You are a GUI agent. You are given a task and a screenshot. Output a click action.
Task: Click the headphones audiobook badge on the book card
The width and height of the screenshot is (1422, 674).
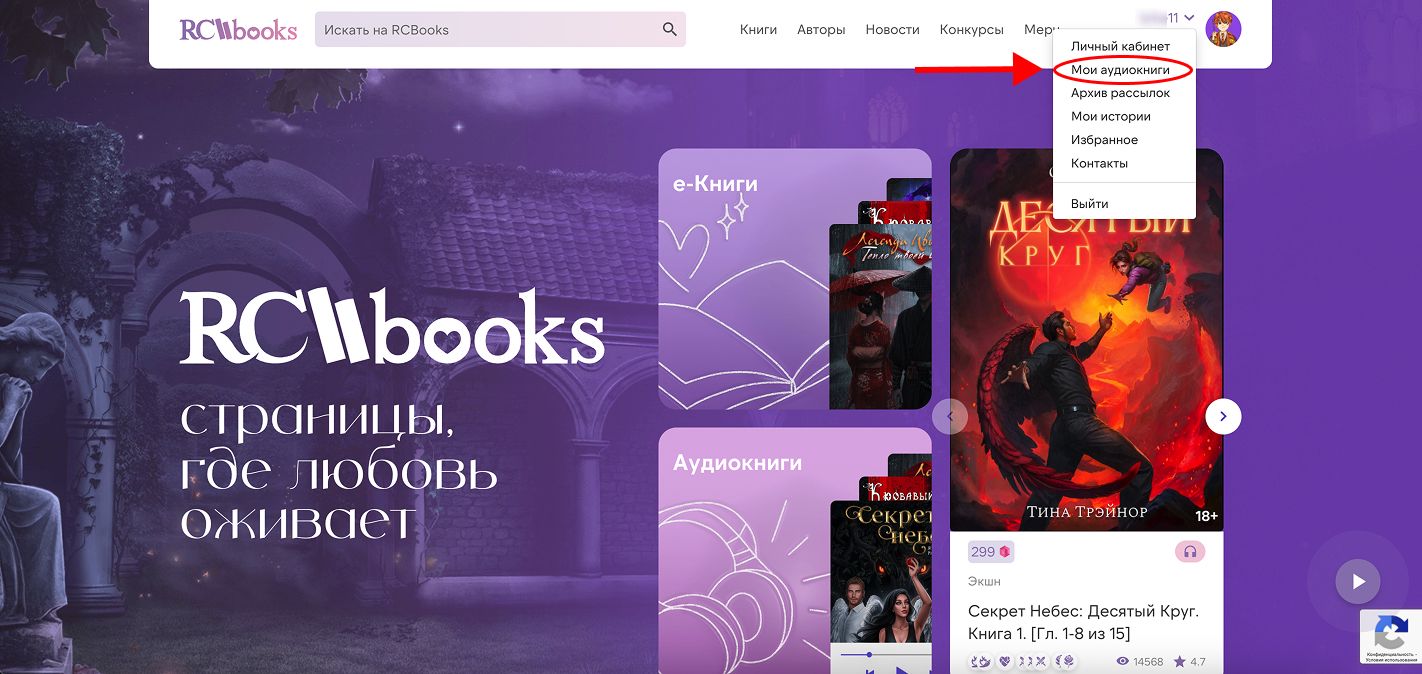coord(1190,551)
